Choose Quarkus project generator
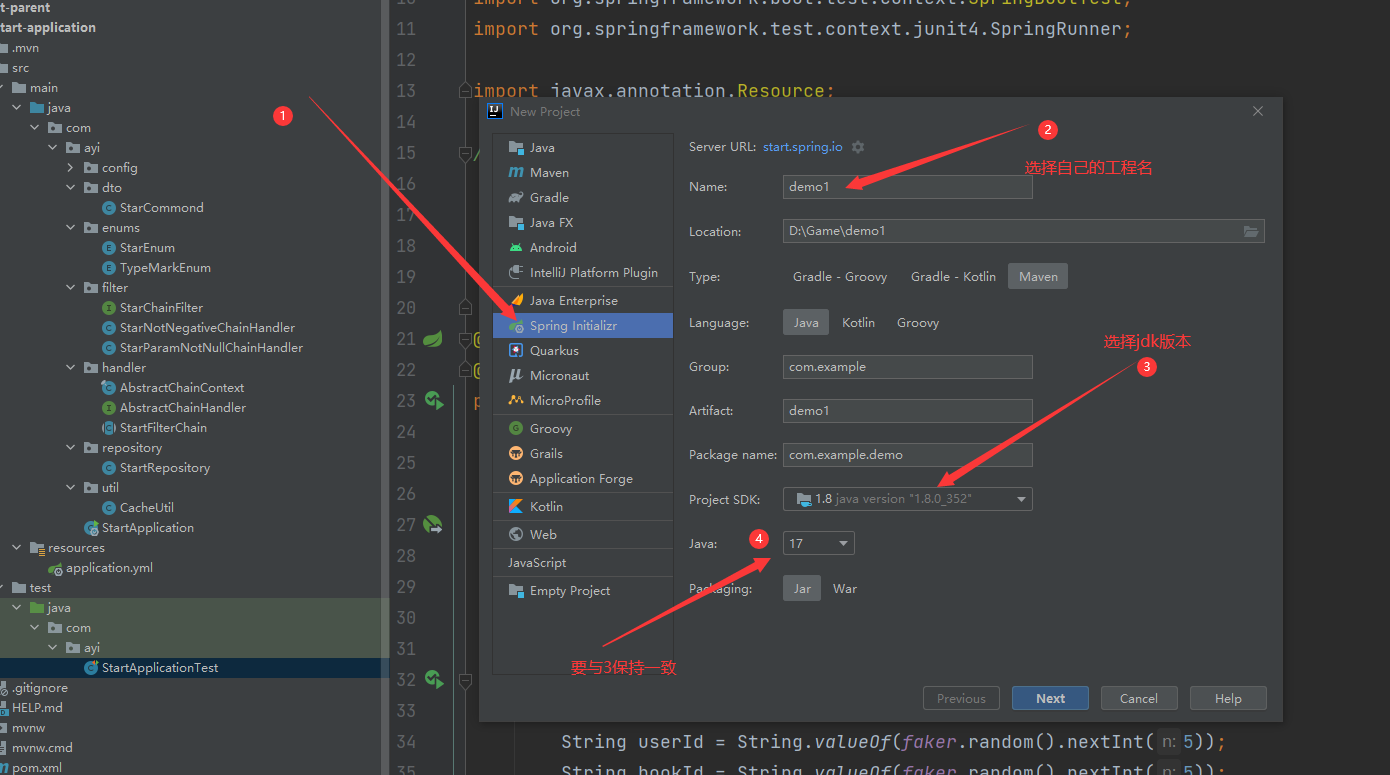Image resolution: width=1390 pixels, height=775 pixels. tap(583, 350)
